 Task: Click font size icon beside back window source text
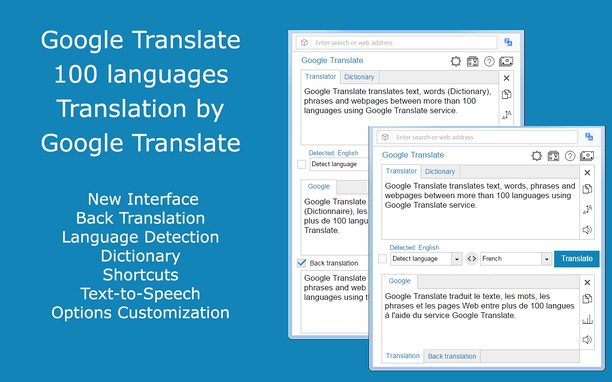[x=506, y=115]
